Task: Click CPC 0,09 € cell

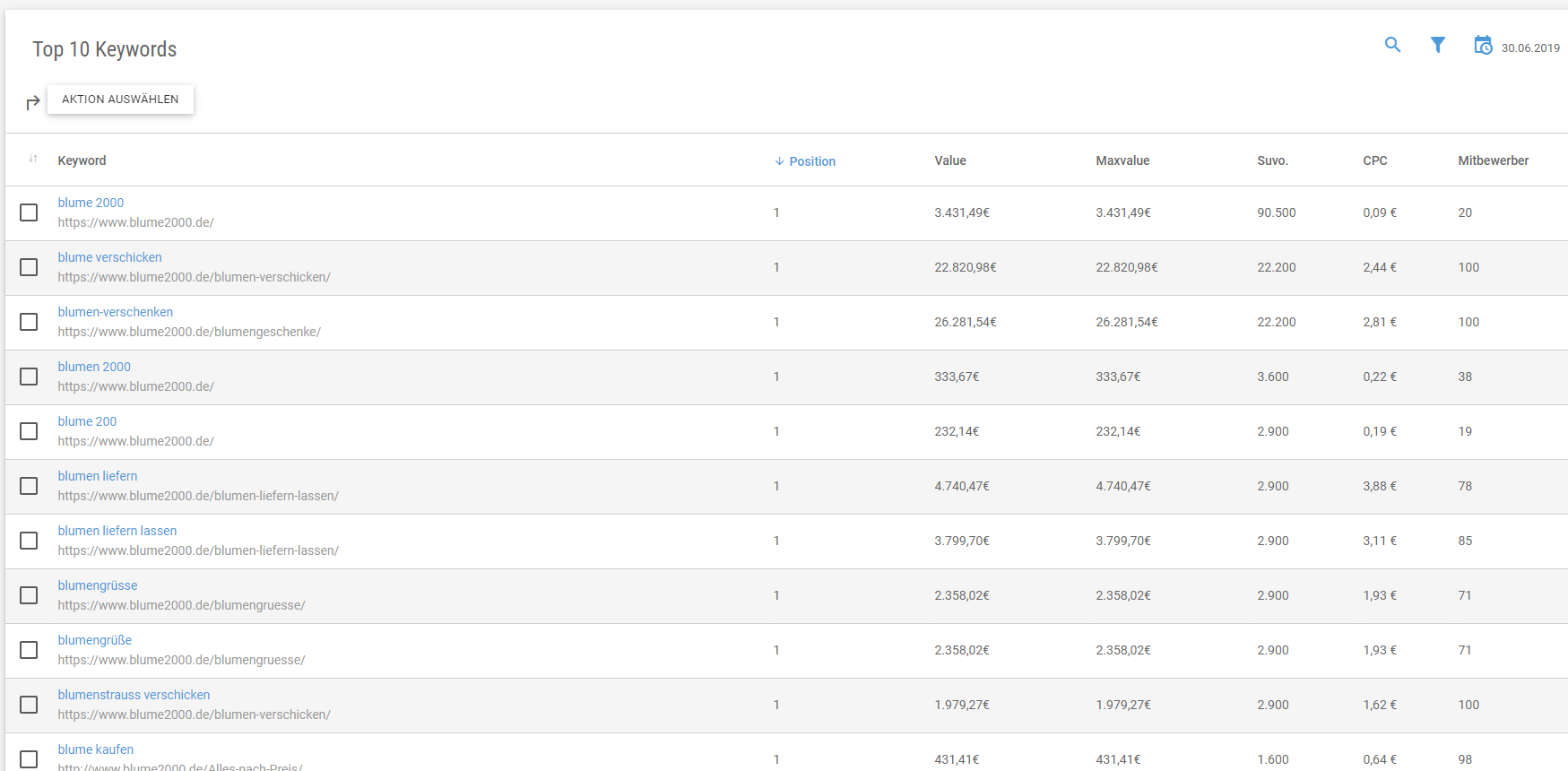Action: click(1380, 212)
